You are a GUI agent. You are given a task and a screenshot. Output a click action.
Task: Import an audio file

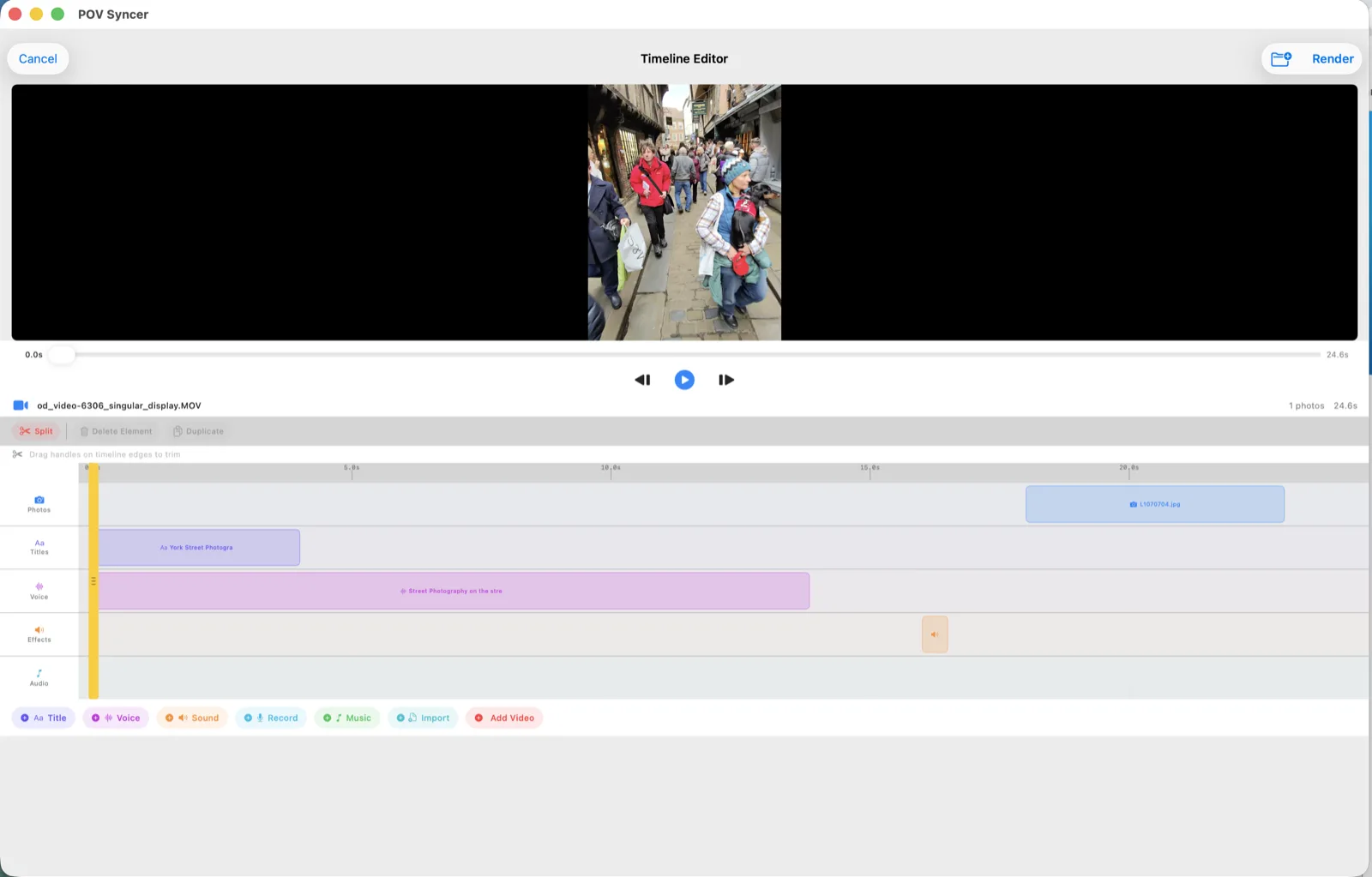click(x=423, y=718)
